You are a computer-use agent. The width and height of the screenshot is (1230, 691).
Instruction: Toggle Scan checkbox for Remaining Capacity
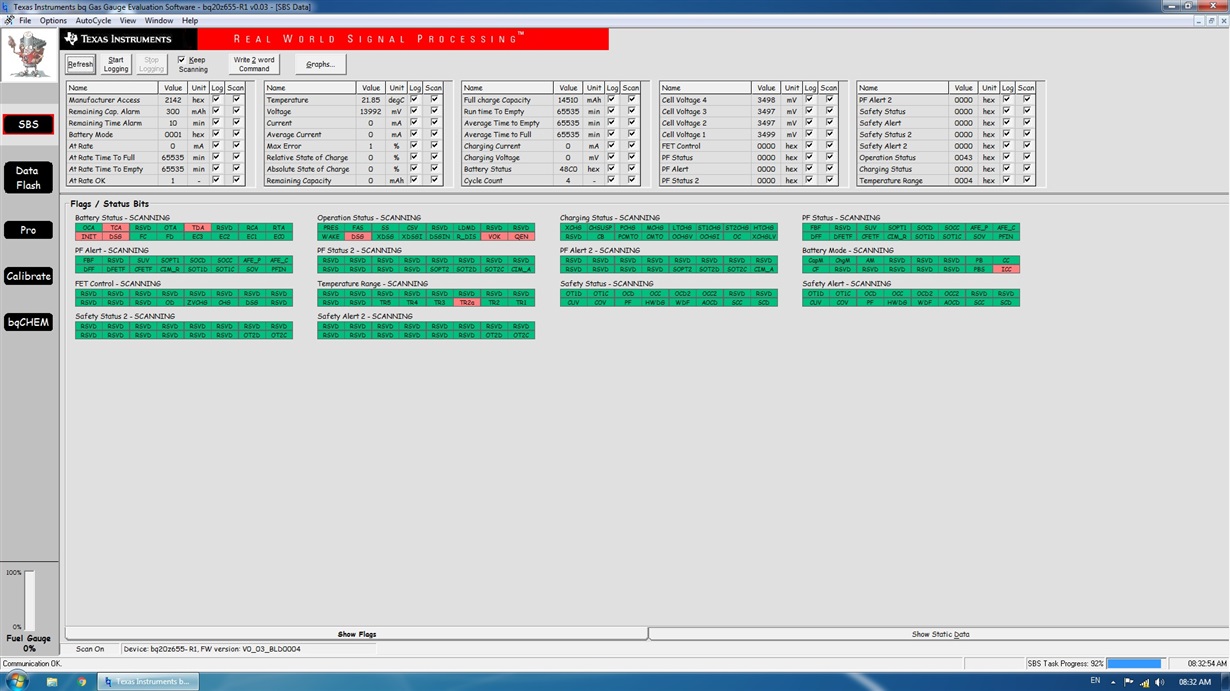pyautogui.click(x=434, y=180)
